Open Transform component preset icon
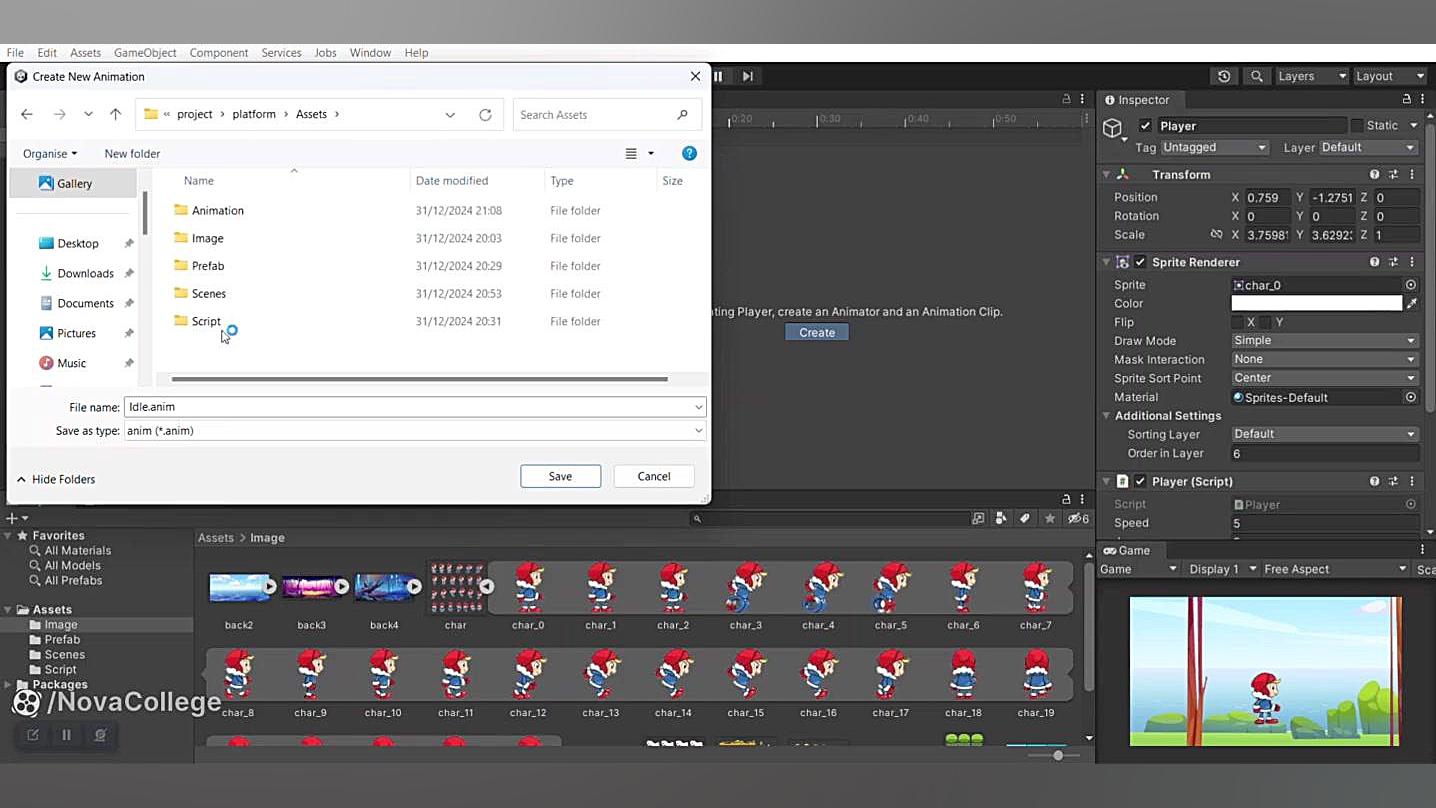The height and width of the screenshot is (808, 1436). [x=1393, y=174]
